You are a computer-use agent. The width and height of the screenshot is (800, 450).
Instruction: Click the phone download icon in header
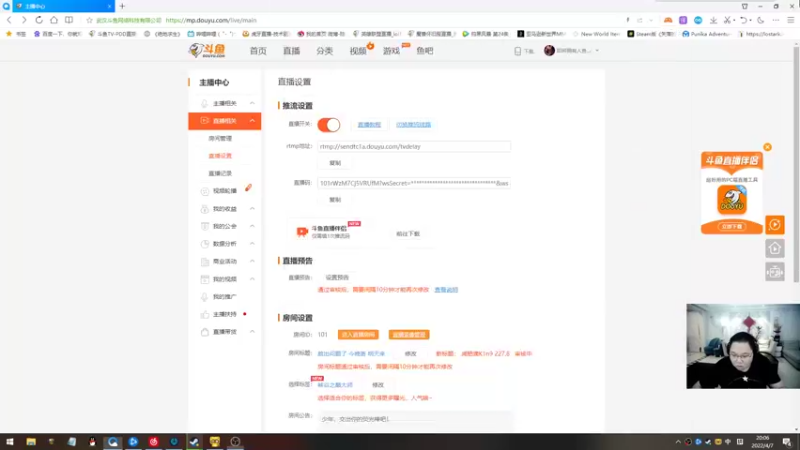[517, 51]
